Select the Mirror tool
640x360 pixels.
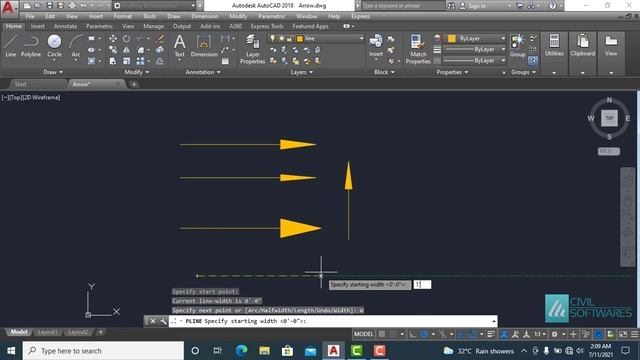127,50
